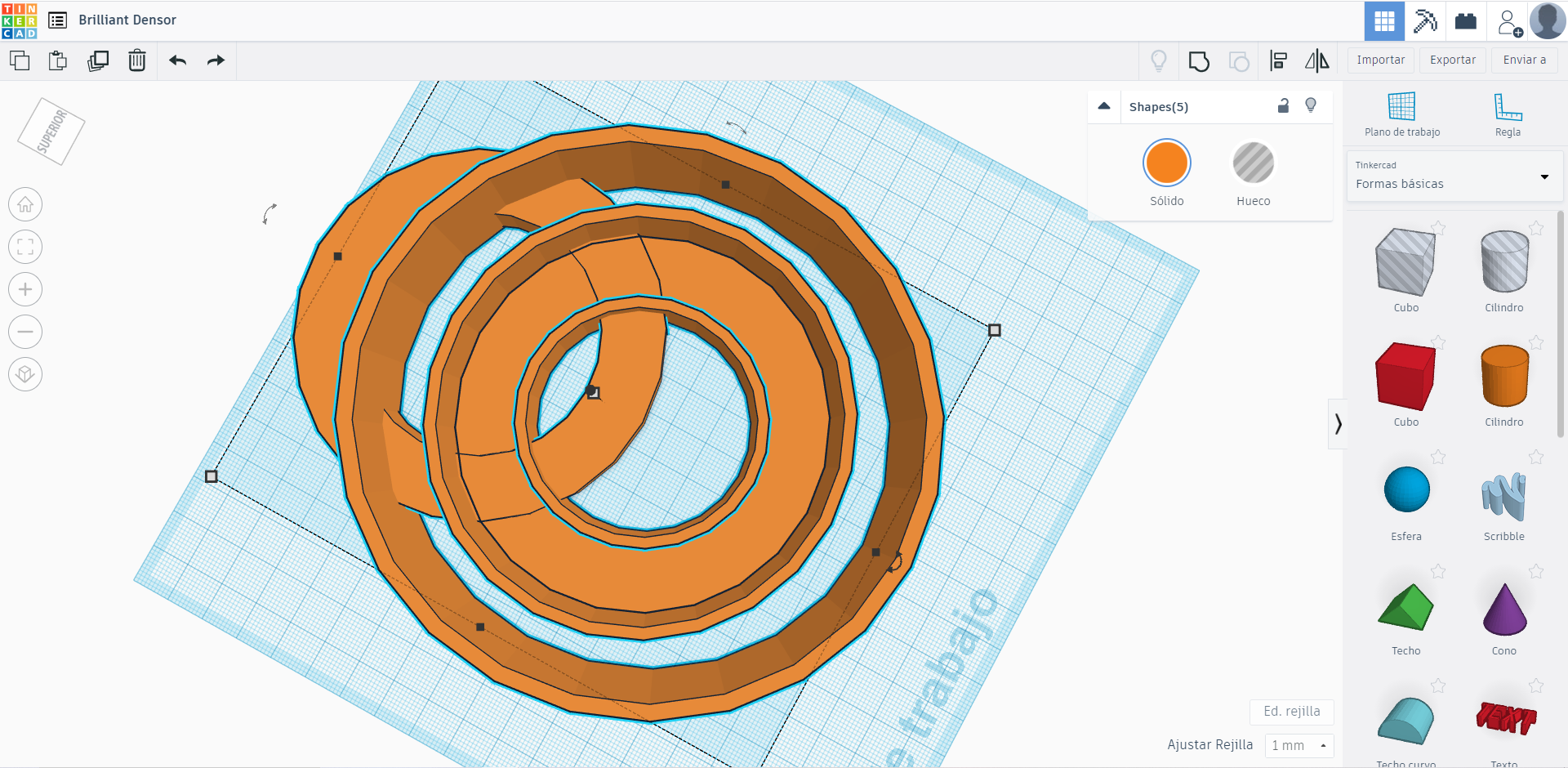Choose the Sólido orange color swatch
This screenshot has height=768, width=1568.
coord(1166,163)
